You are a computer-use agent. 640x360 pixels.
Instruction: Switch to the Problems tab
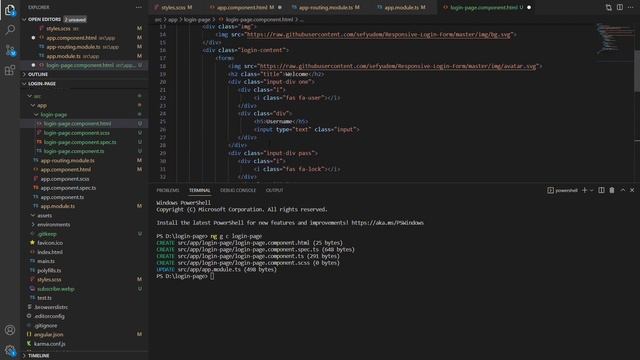click(x=168, y=190)
